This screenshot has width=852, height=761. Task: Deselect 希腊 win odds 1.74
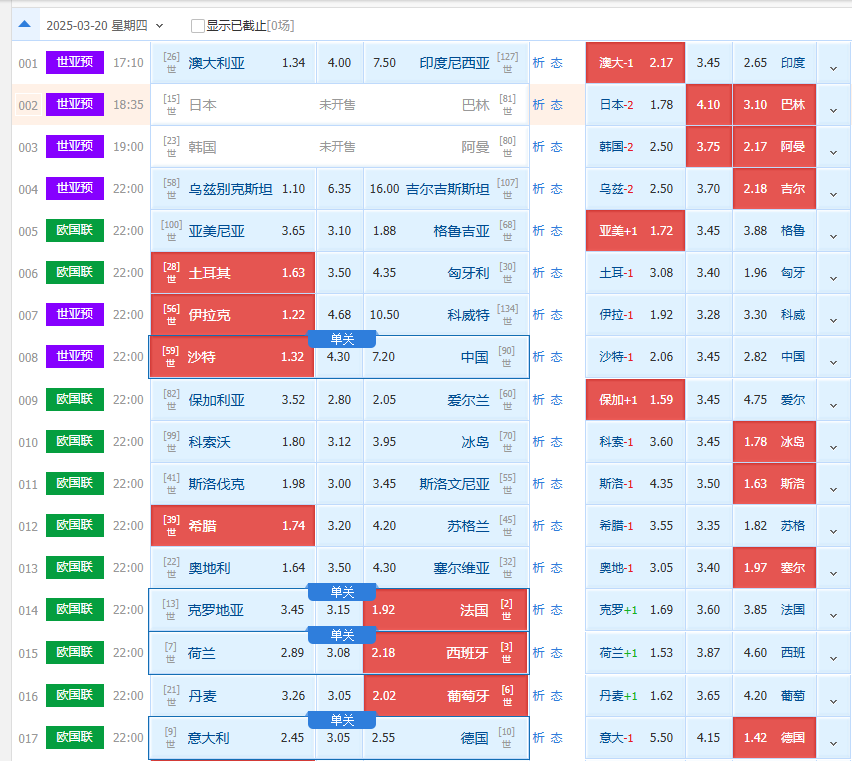point(233,526)
